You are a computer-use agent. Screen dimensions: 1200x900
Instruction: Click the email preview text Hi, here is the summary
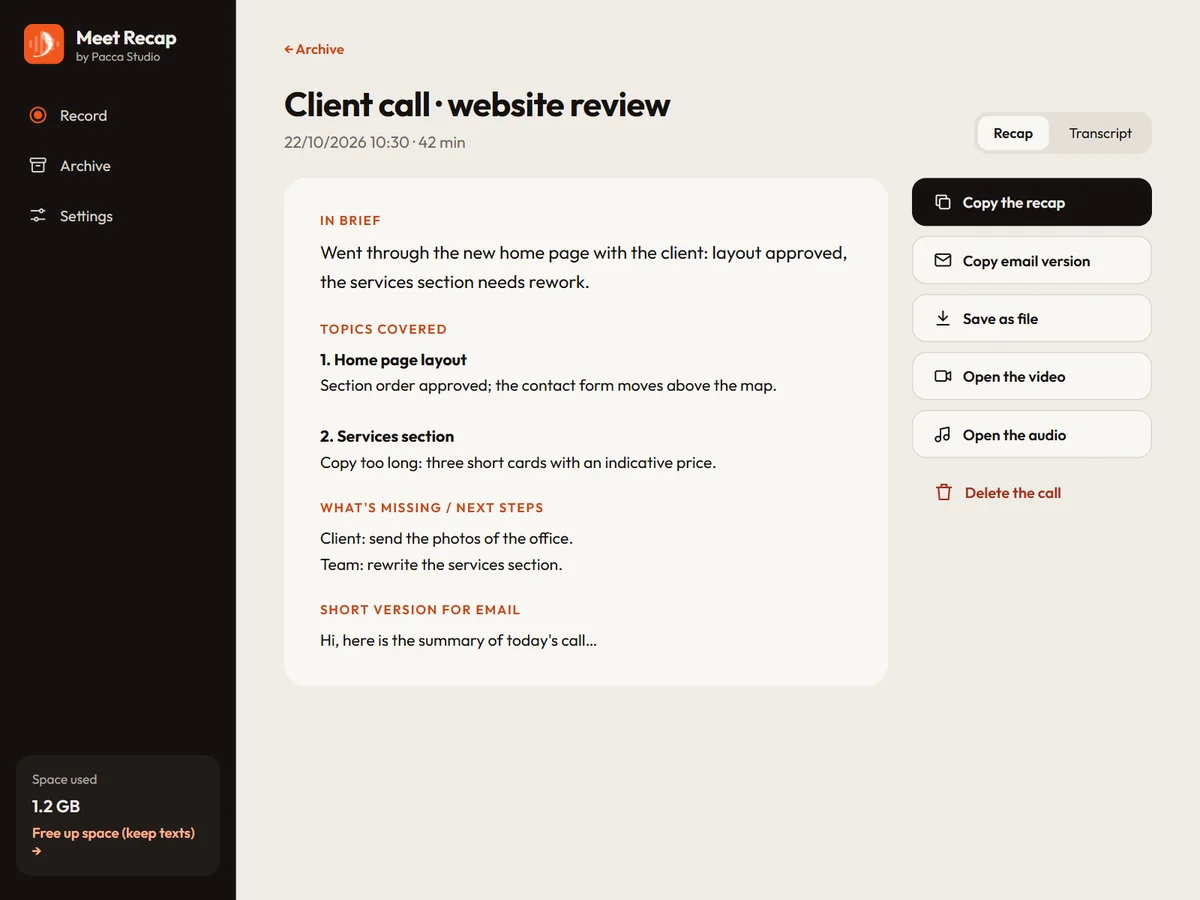tap(458, 640)
